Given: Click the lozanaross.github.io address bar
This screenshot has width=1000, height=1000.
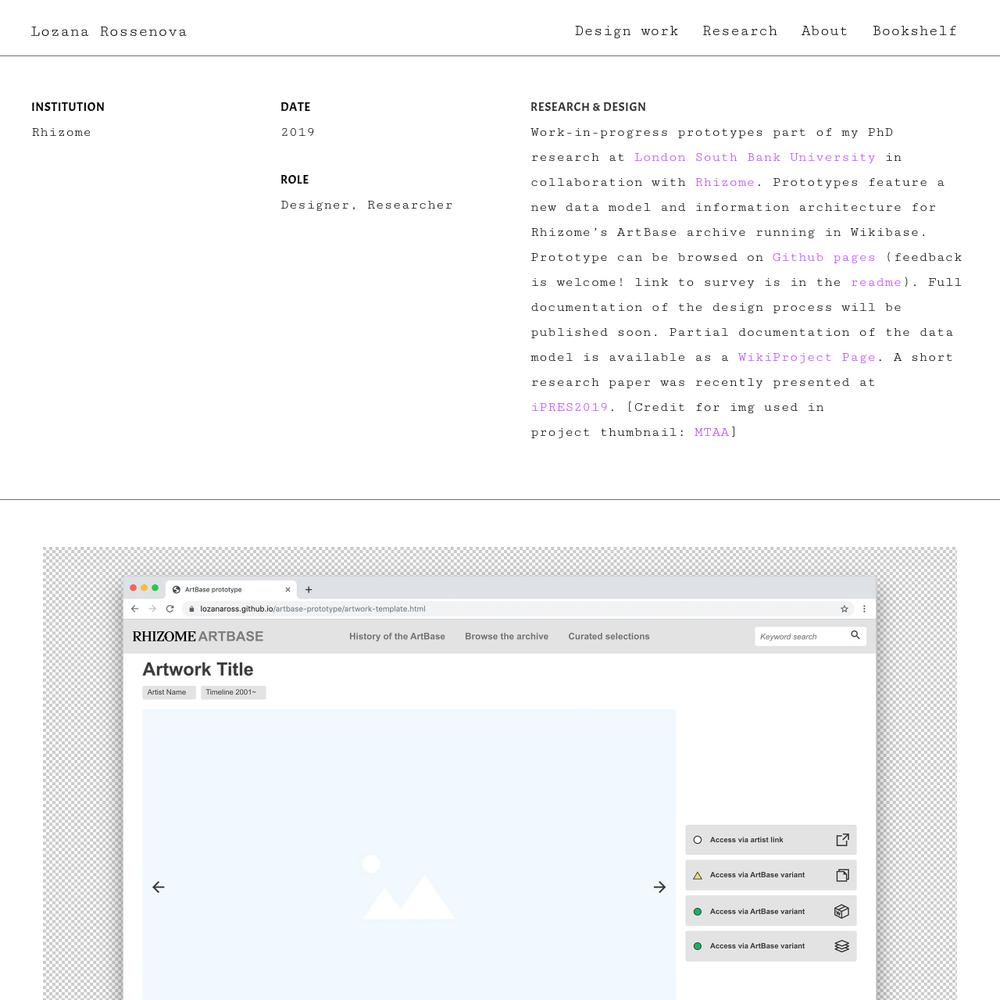Looking at the screenshot, I should 518,608.
